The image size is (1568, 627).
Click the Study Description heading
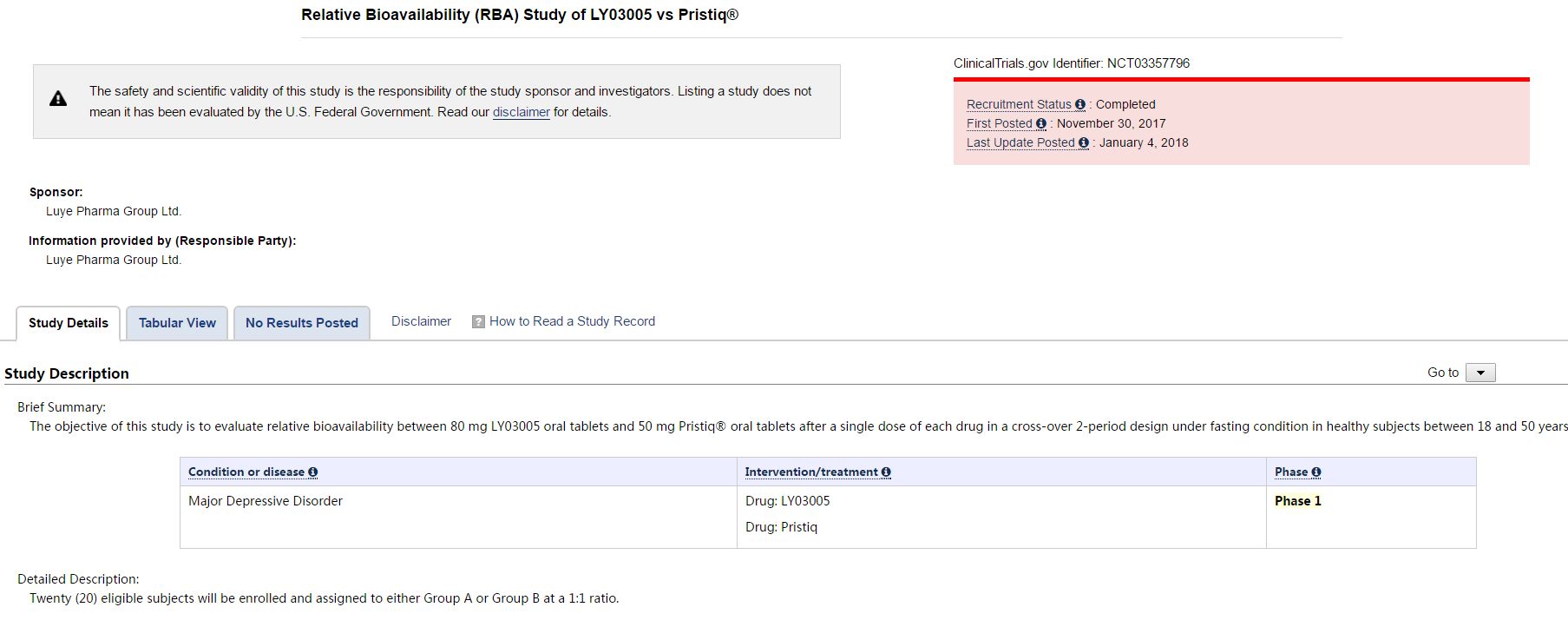[x=67, y=373]
